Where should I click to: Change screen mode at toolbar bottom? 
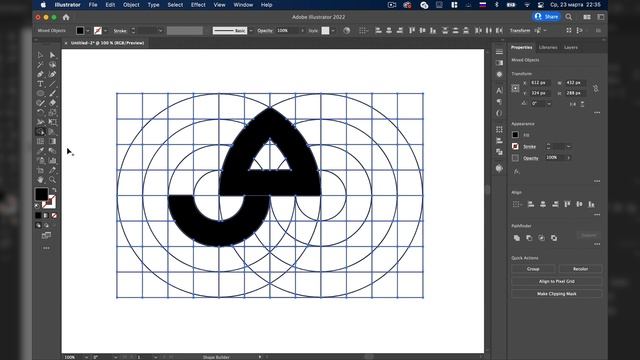coord(46,236)
